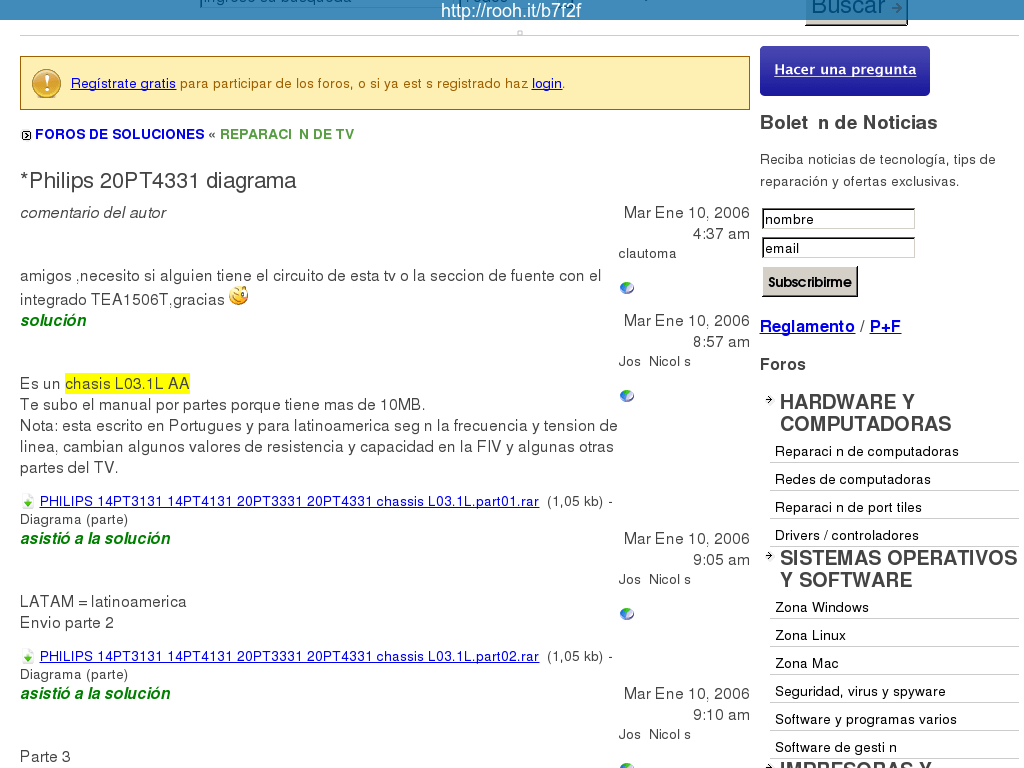Open the Reglamento link
This screenshot has width=1024, height=768.
(807, 326)
